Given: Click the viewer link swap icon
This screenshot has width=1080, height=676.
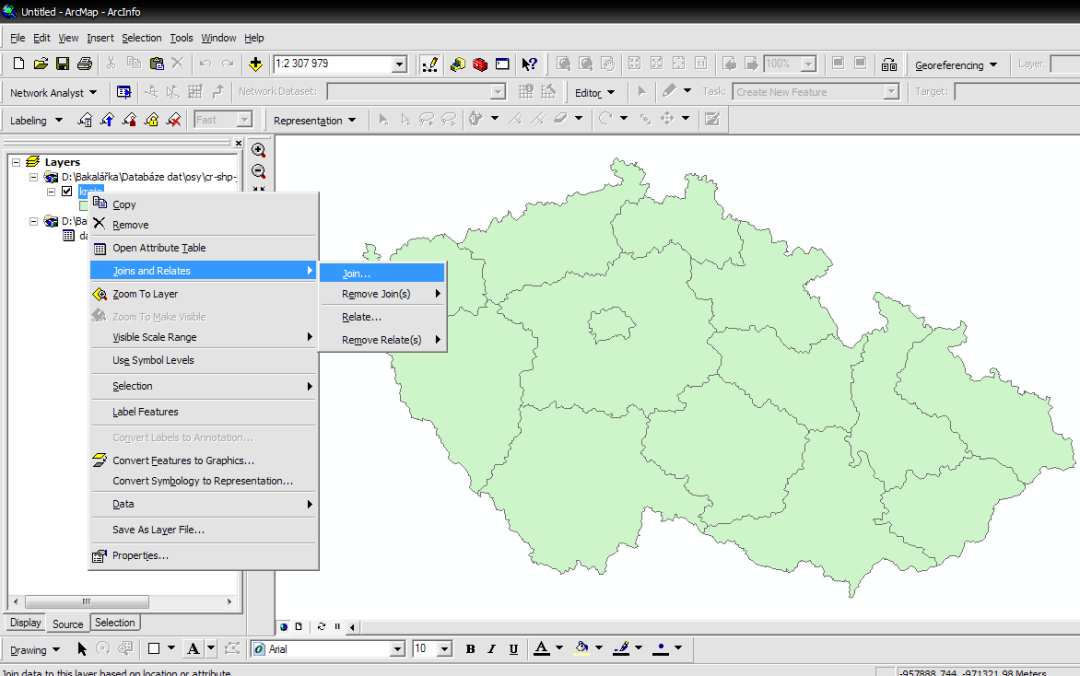Looking at the screenshot, I should click(x=889, y=65).
